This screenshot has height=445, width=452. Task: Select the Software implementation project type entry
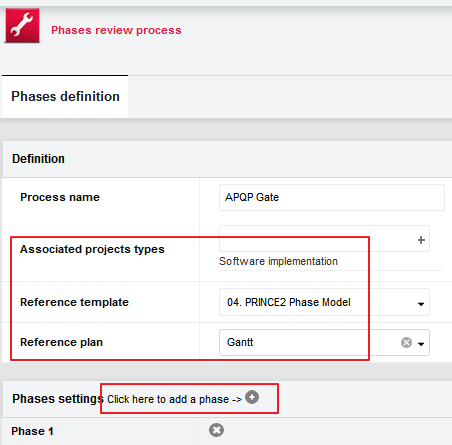point(278,261)
